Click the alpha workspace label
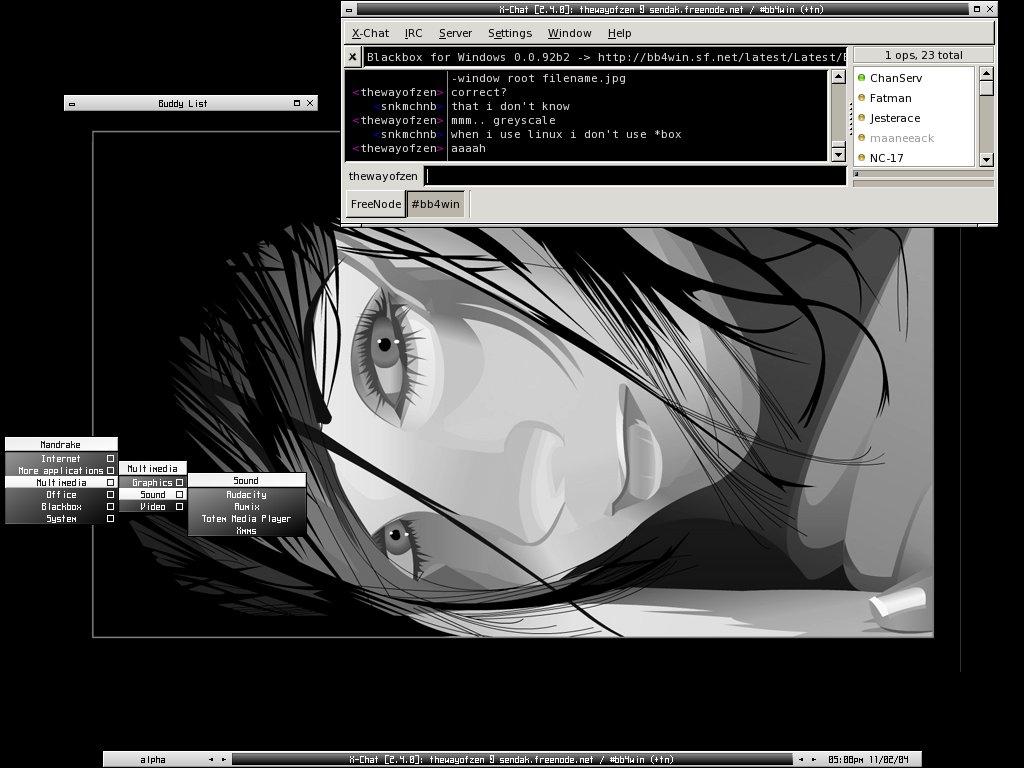 point(153,760)
